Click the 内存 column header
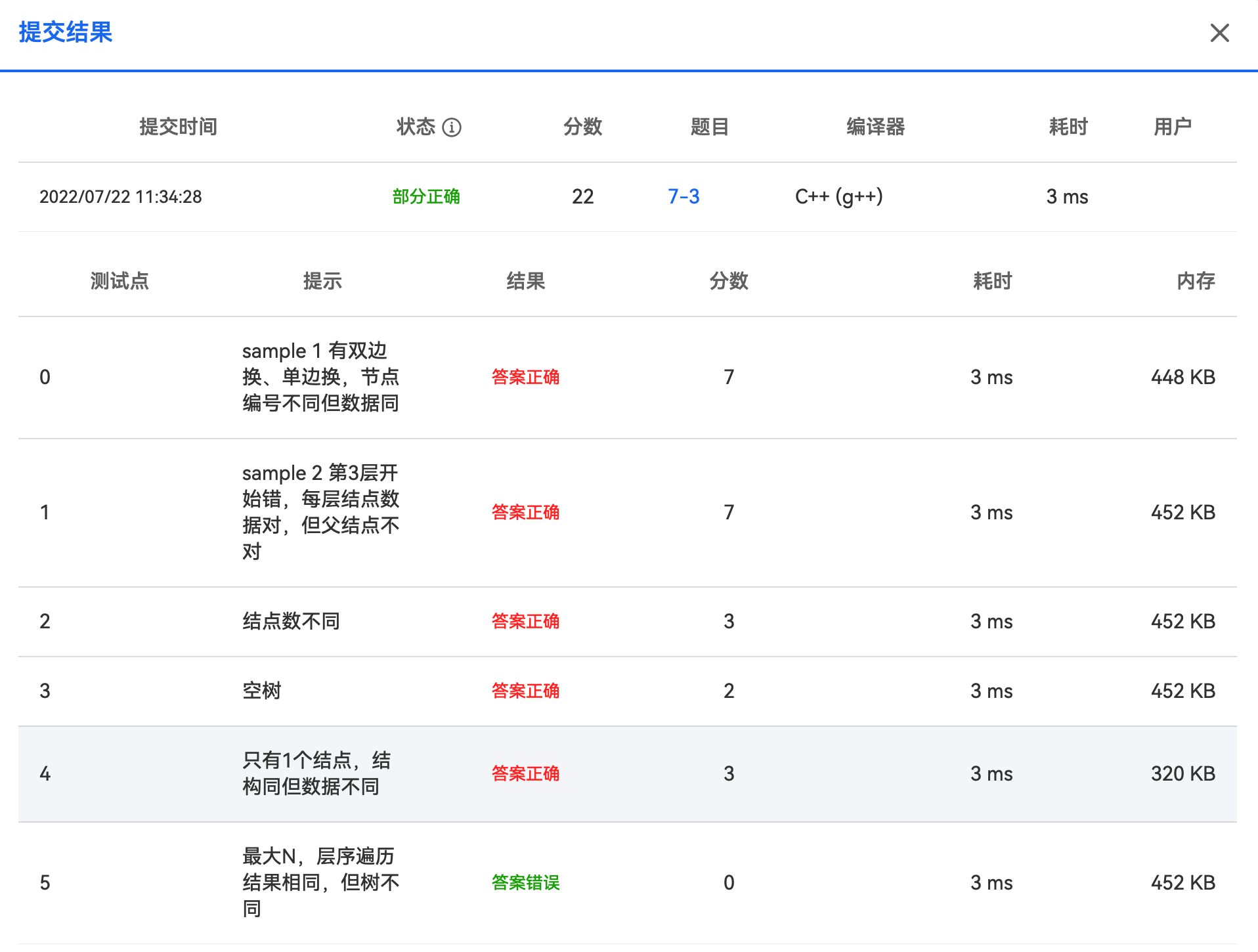The height and width of the screenshot is (952, 1258). [x=1195, y=281]
